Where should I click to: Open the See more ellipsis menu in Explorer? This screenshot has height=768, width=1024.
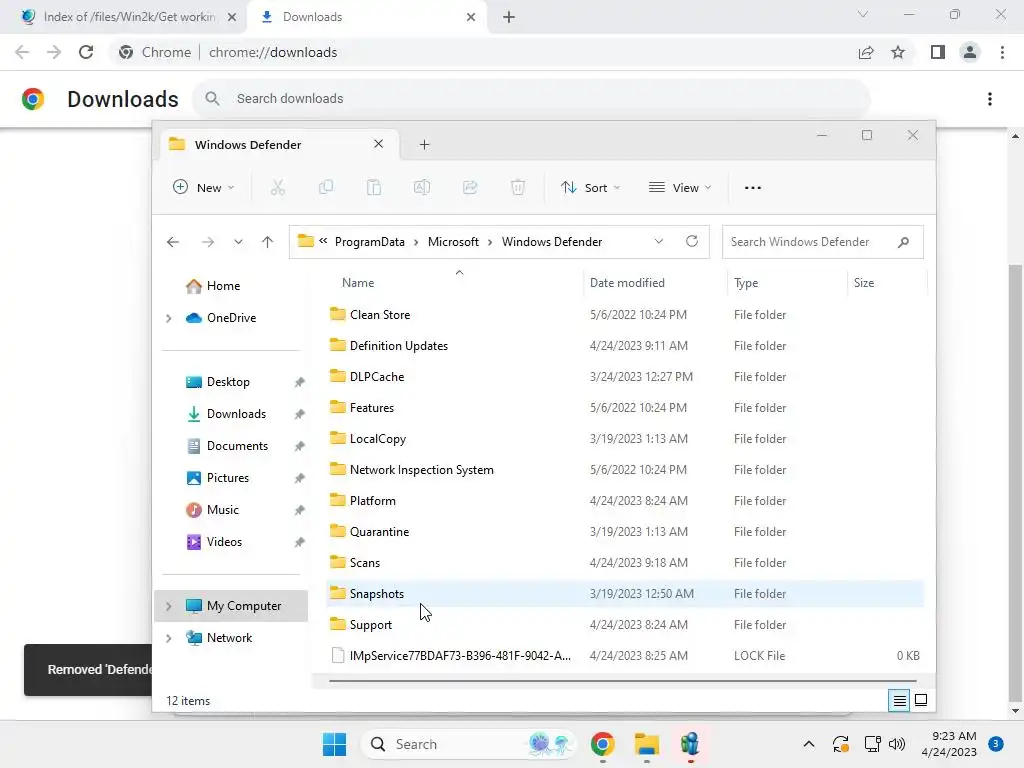(752, 187)
